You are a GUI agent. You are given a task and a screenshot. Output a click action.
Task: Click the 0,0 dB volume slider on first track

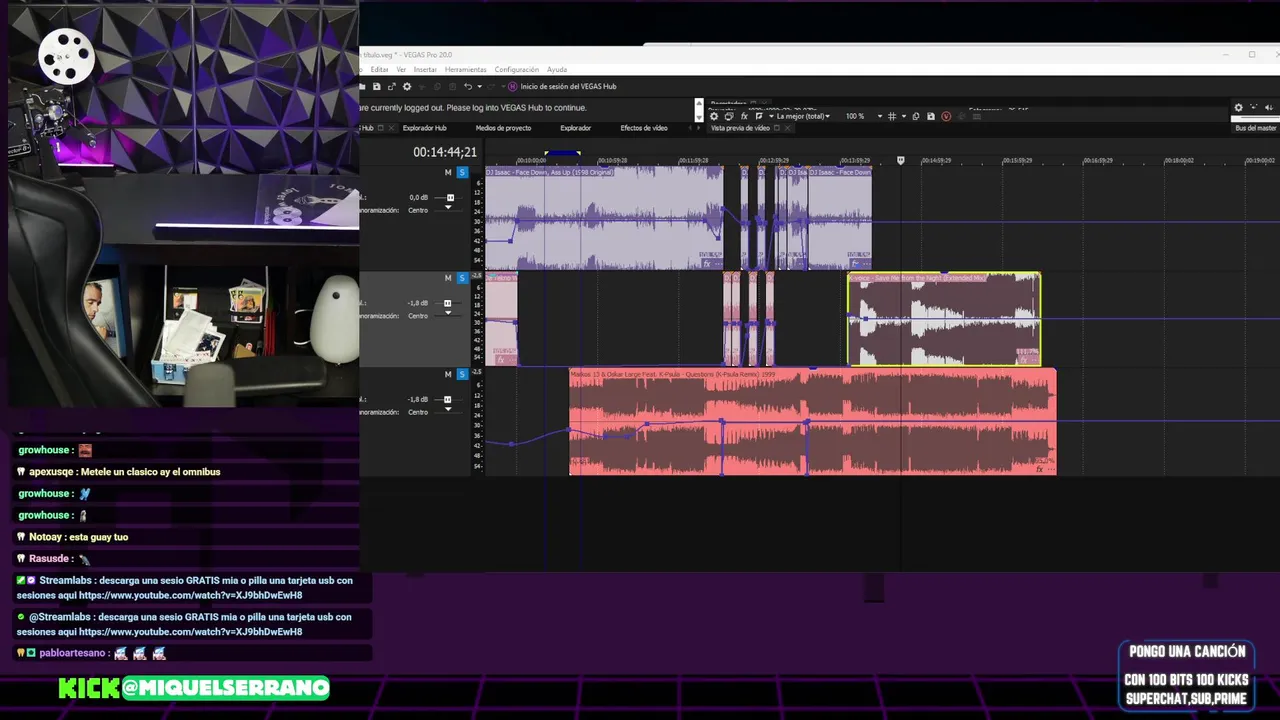tap(450, 198)
